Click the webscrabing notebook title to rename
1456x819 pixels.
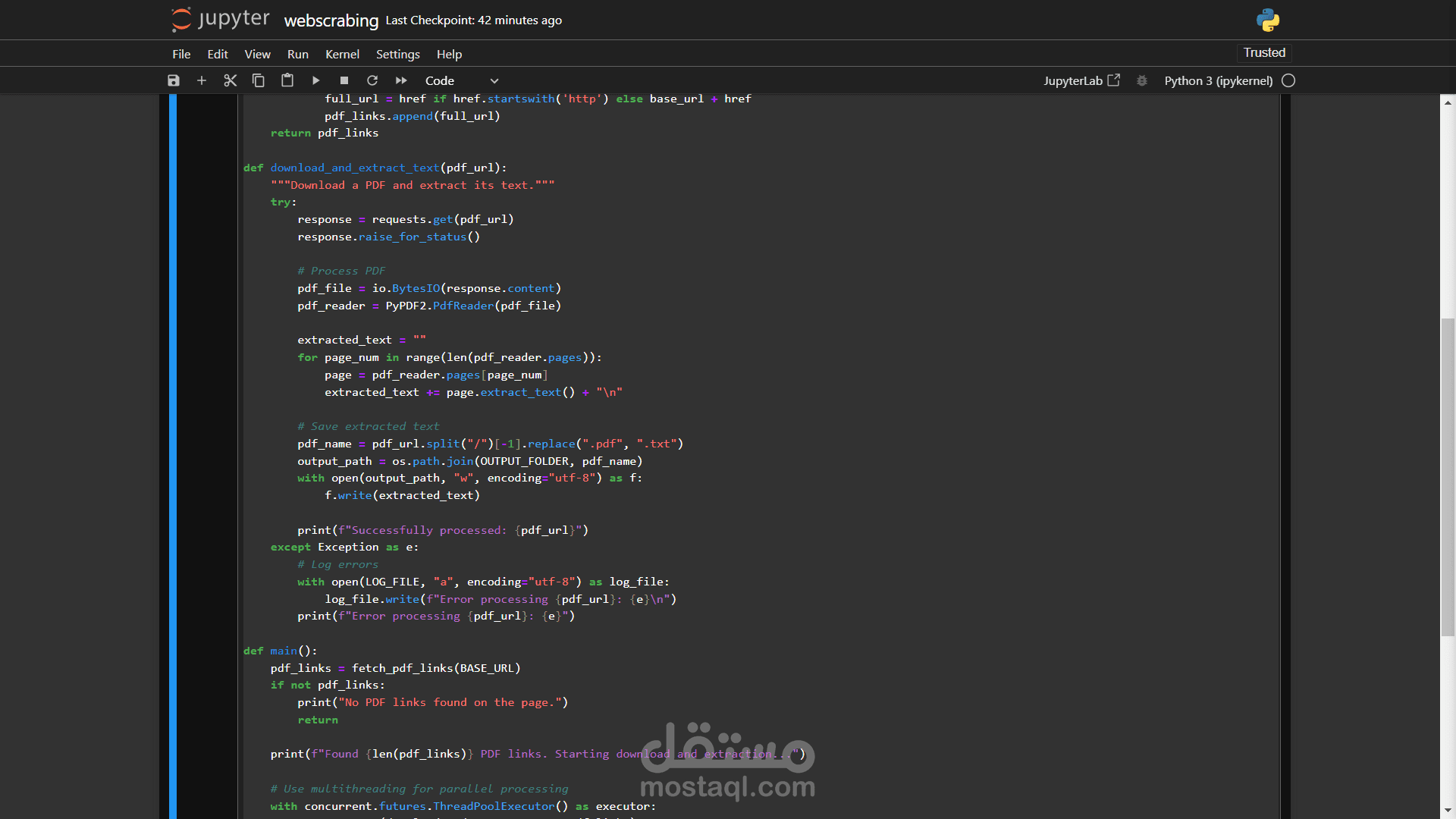(x=331, y=20)
